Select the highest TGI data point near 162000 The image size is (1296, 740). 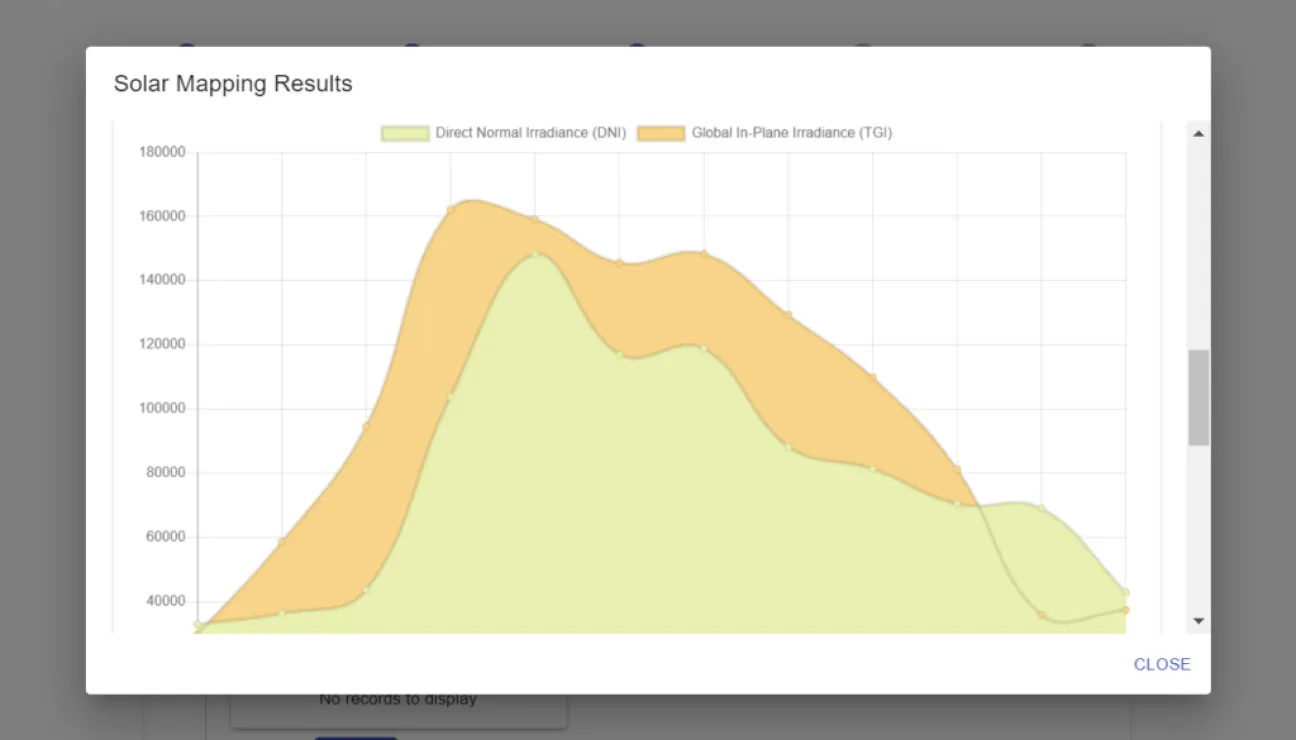coord(451,209)
